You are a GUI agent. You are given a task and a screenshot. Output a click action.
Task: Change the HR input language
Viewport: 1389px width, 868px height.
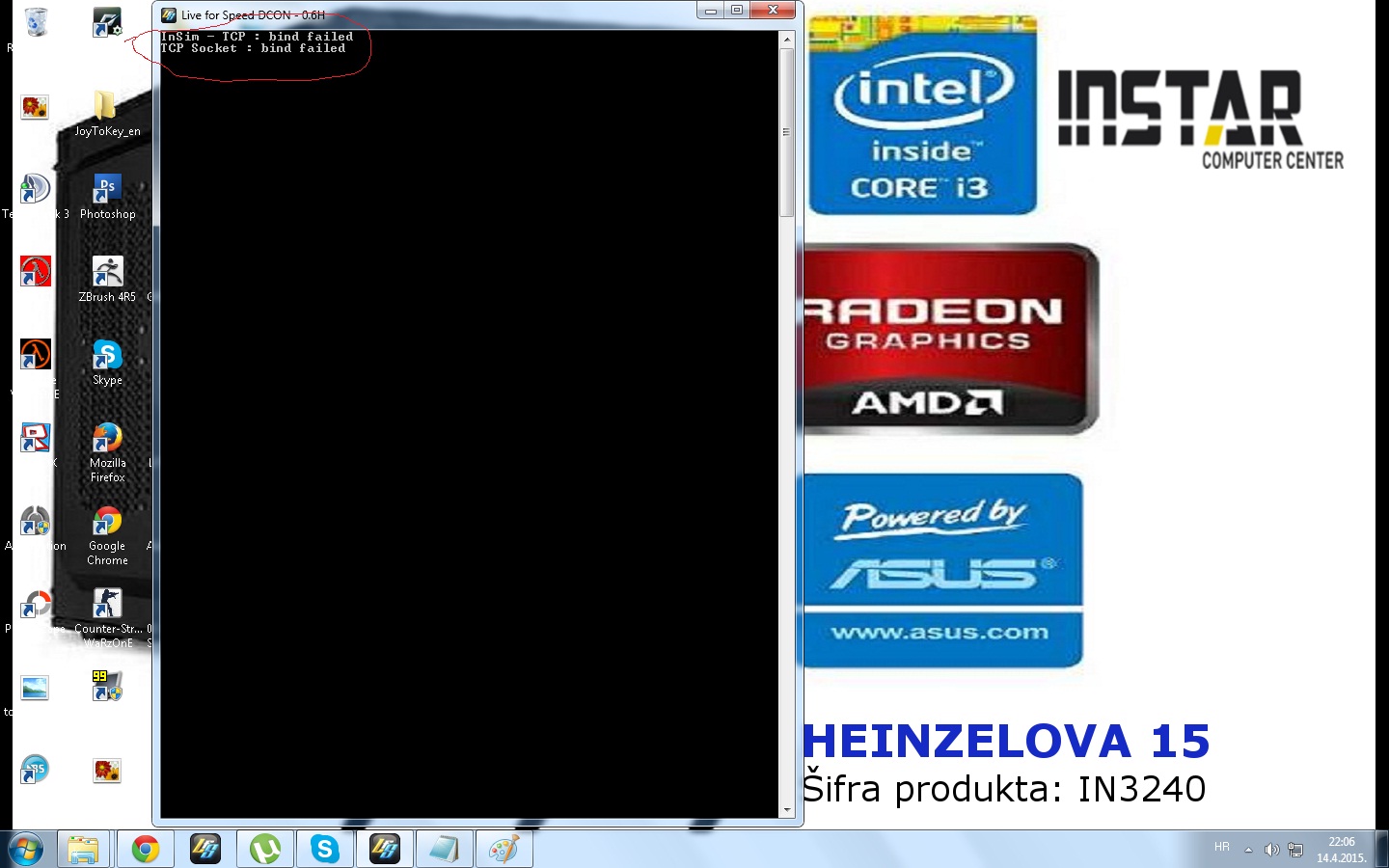[x=1222, y=847]
